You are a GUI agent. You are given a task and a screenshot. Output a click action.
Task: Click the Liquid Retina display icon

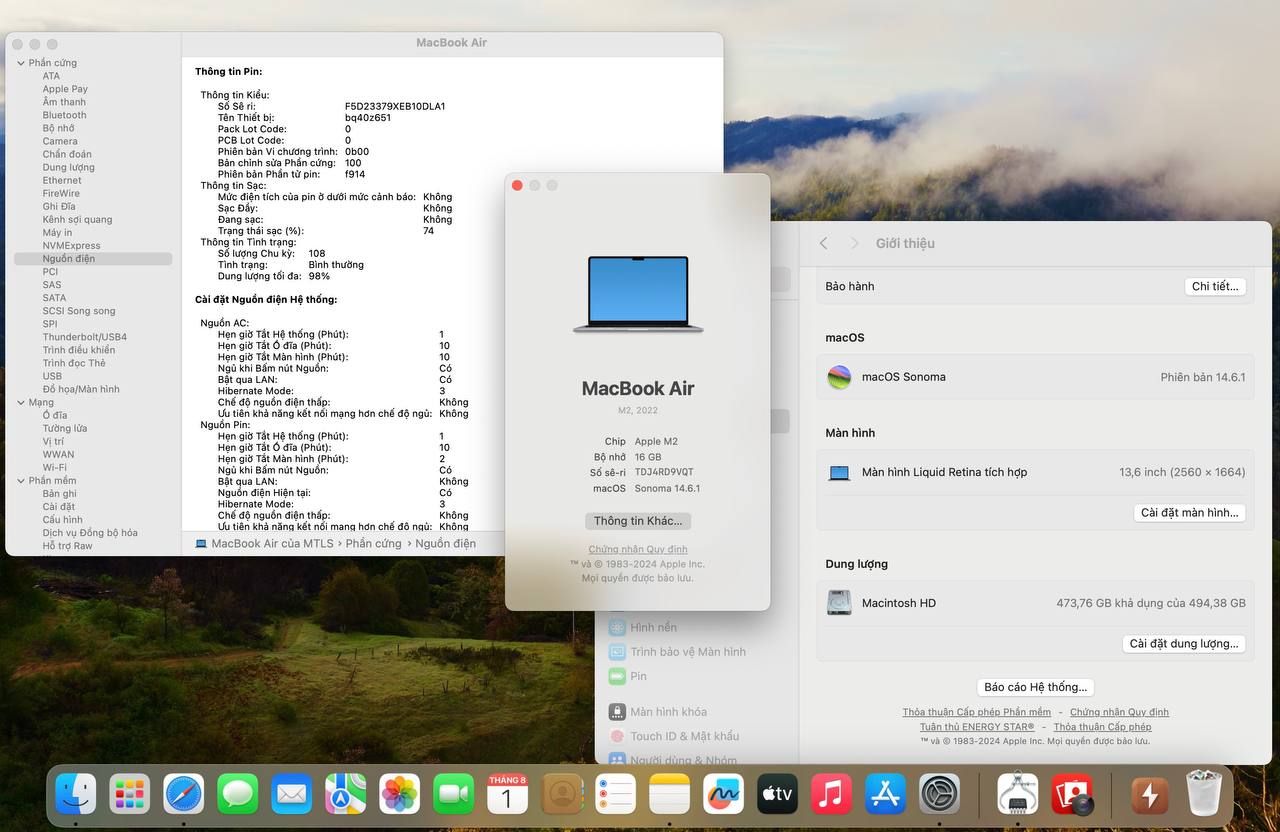[839, 473]
